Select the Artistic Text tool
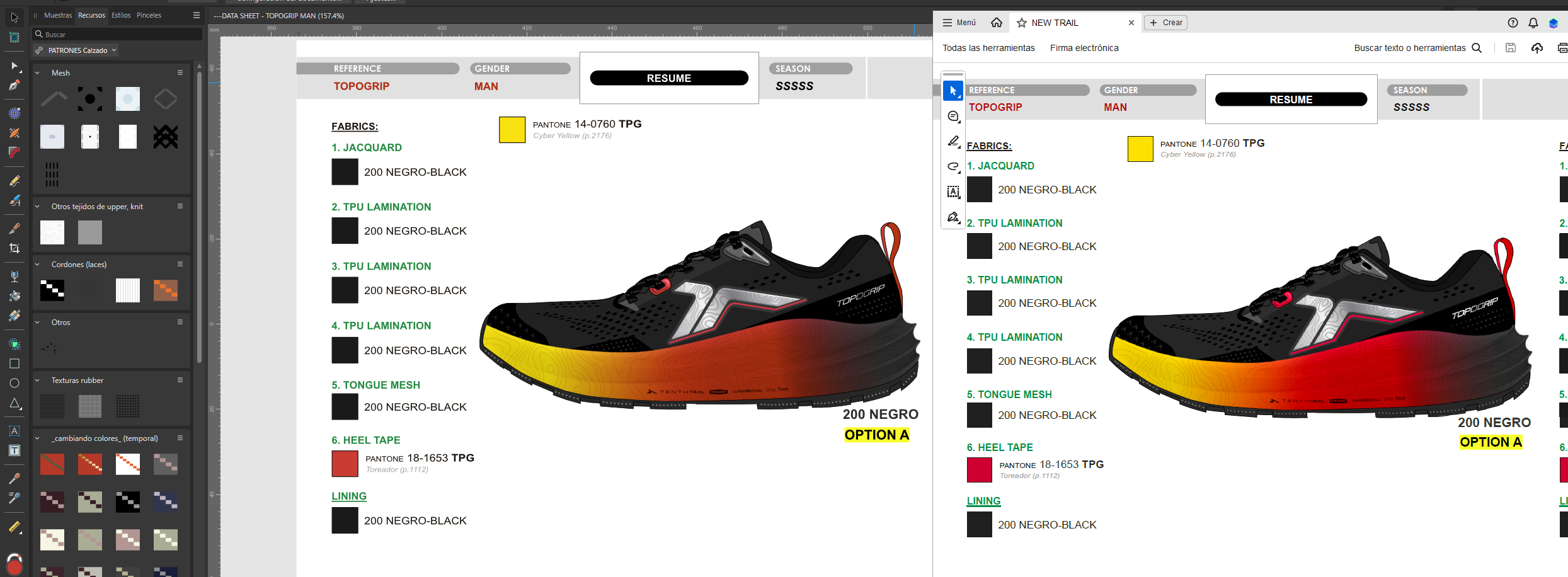 (x=14, y=431)
